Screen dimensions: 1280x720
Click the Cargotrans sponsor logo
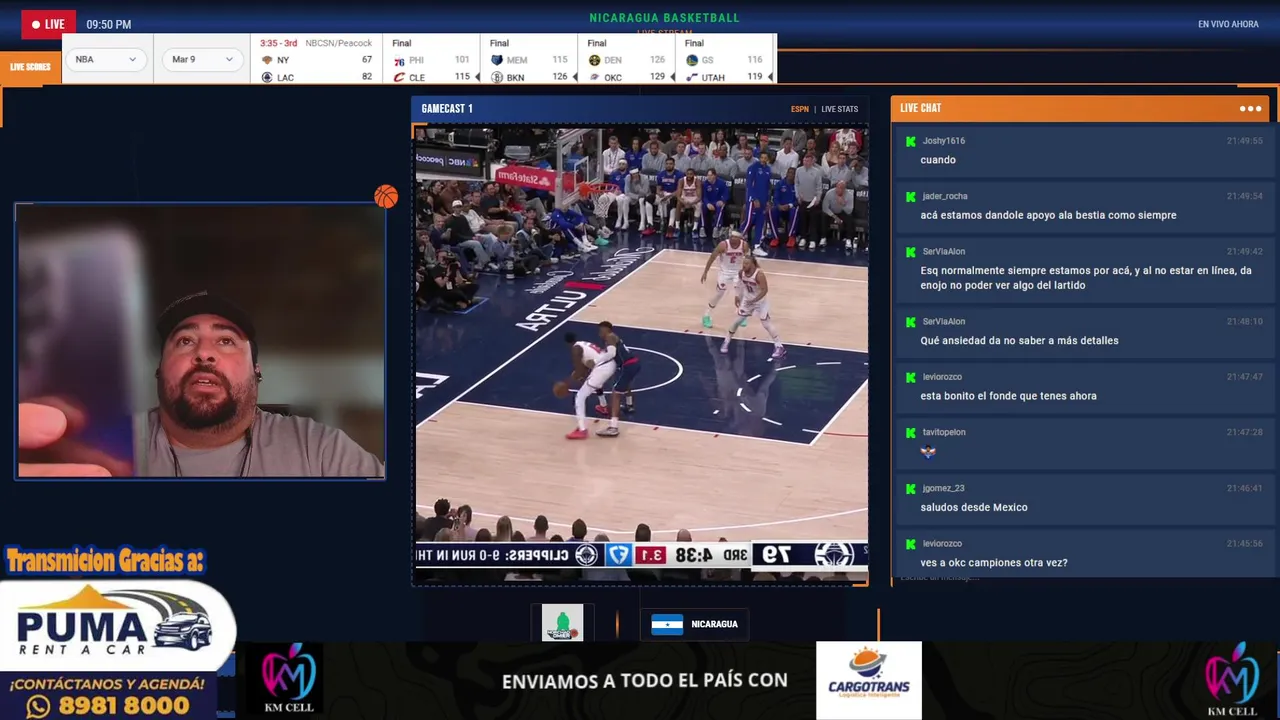[868, 680]
